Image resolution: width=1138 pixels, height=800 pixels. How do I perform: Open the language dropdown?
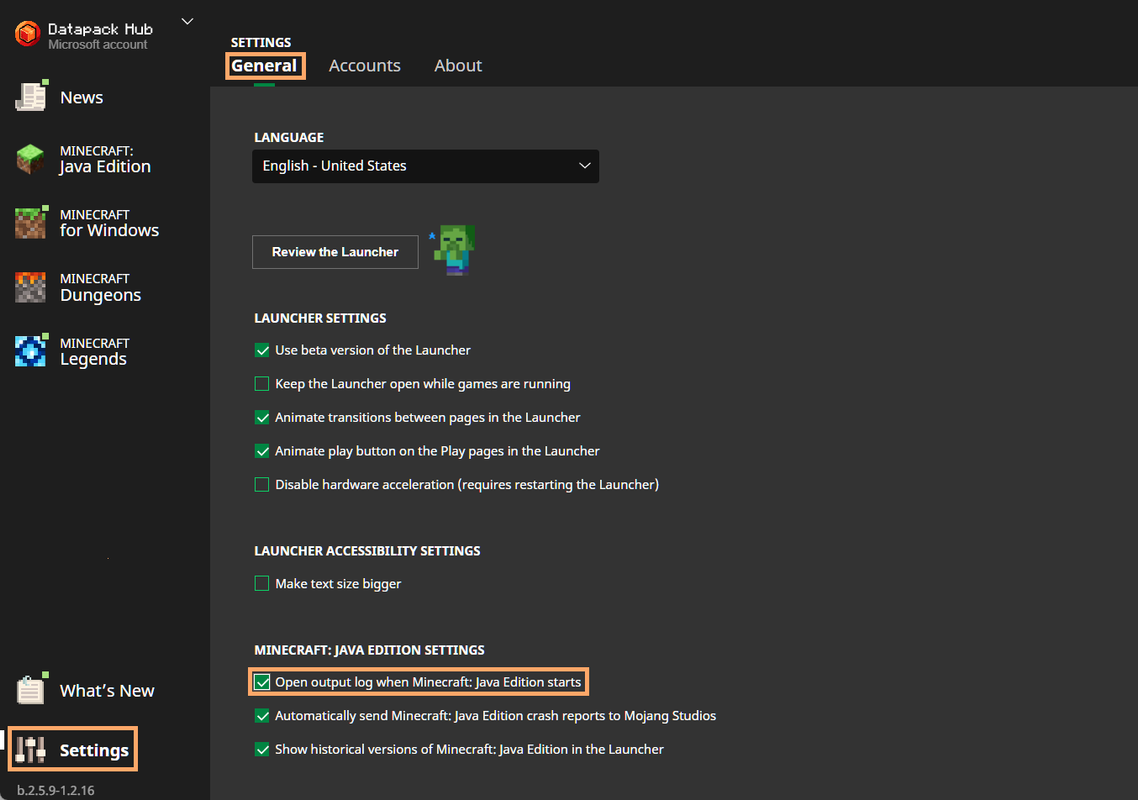pos(425,166)
